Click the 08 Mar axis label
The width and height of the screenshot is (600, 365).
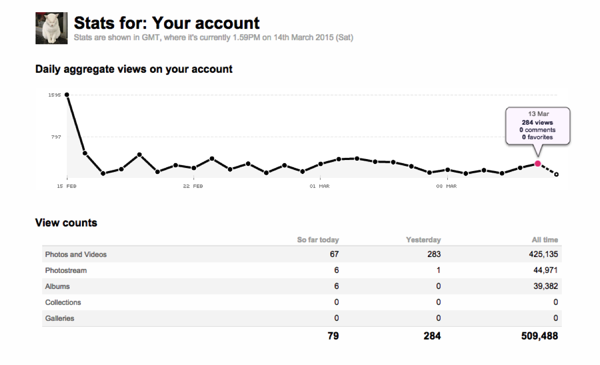tap(447, 186)
